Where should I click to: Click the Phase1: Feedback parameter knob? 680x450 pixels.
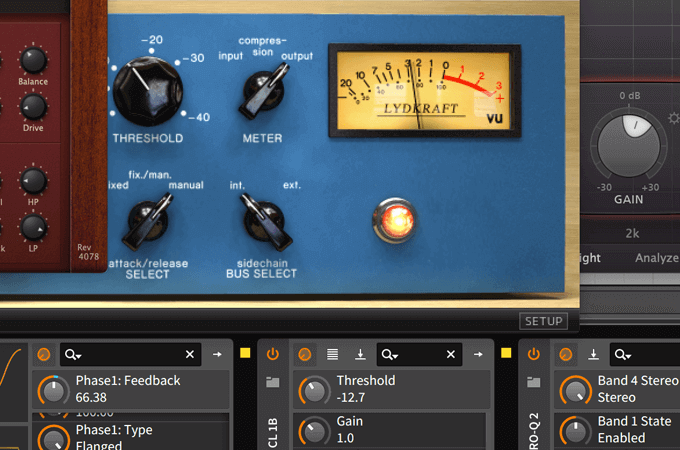pos(52,388)
